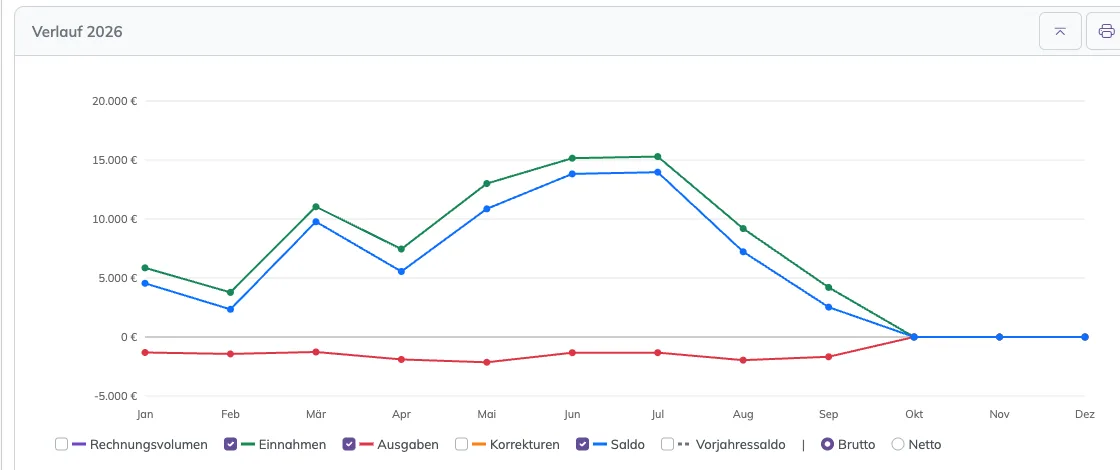Click the orange Korrekturen legend line

pos(479,444)
